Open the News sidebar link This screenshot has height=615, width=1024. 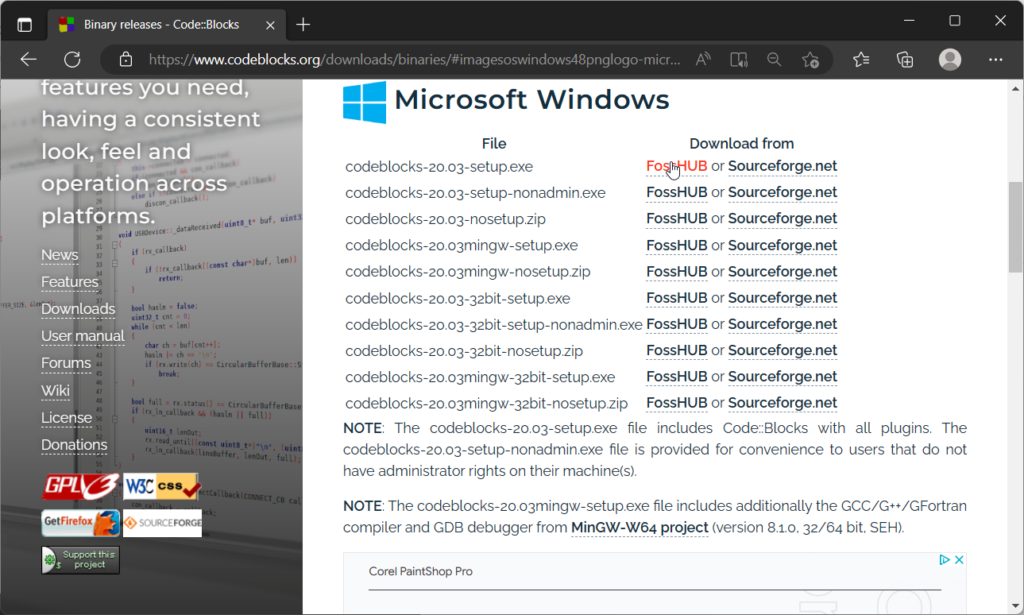[x=59, y=255]
